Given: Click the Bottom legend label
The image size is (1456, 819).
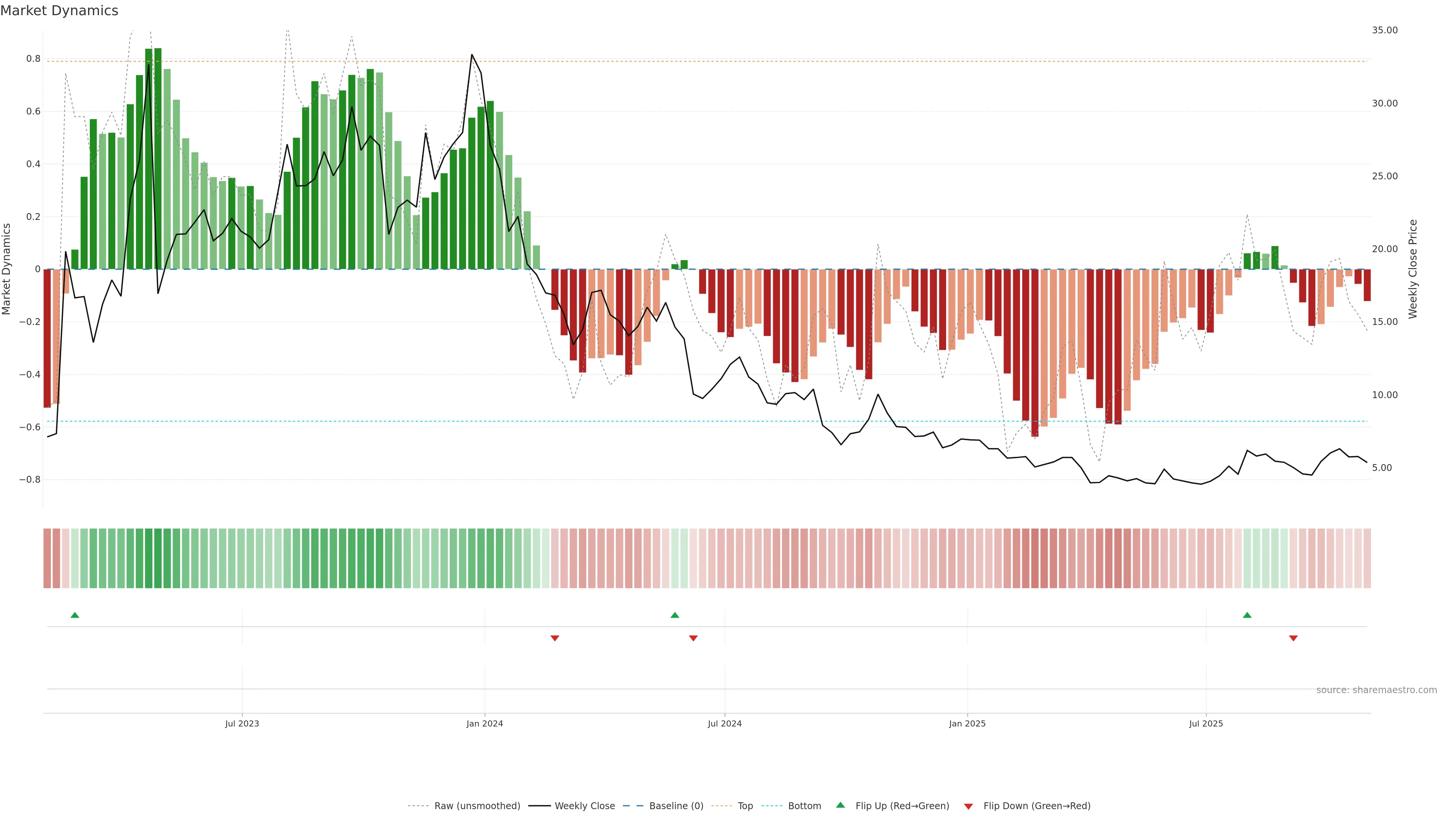Looking at the screenshot, I should pyautogui.click(x=804, y=806).
